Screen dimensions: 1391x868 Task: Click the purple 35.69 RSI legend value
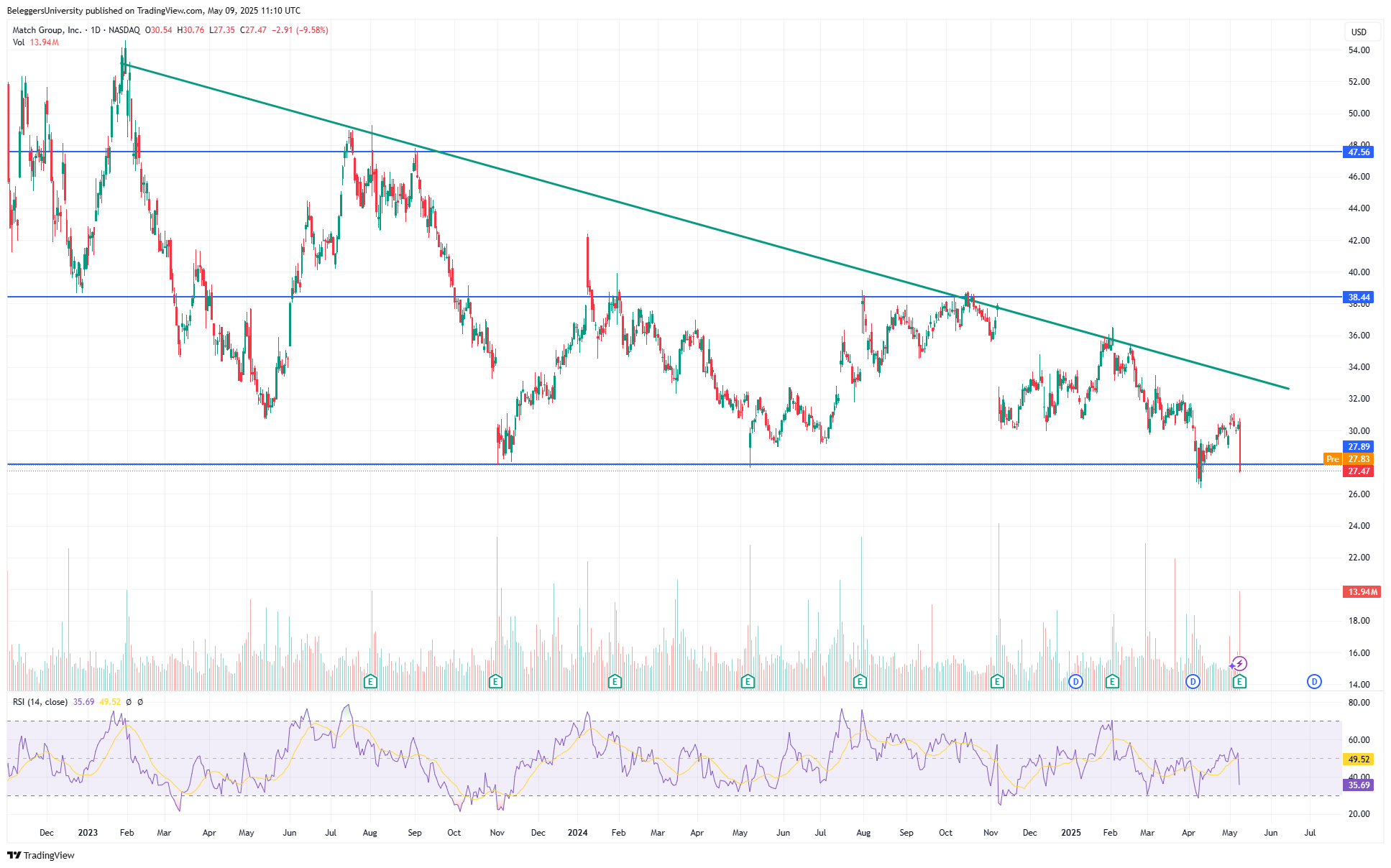point(83,702)
